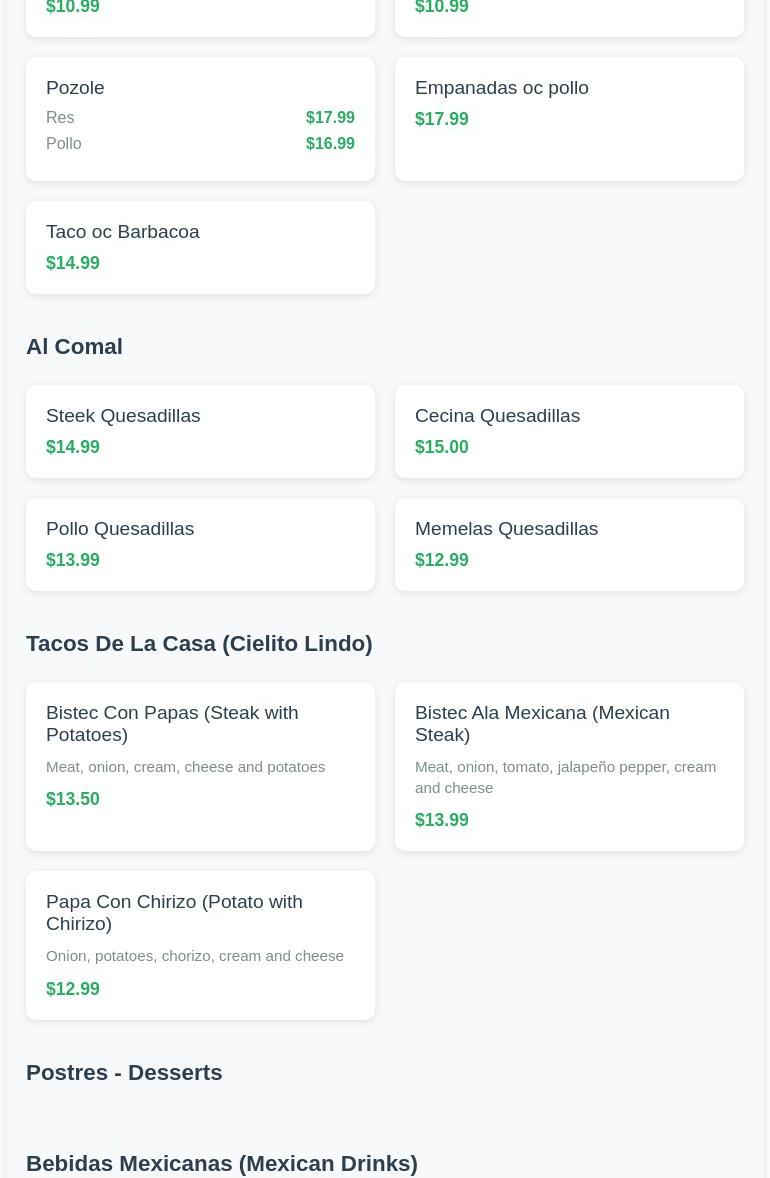The height and width of the screenshot is (1178, 770).
Task: Click the Al Comal section heading
Action: 74,346
